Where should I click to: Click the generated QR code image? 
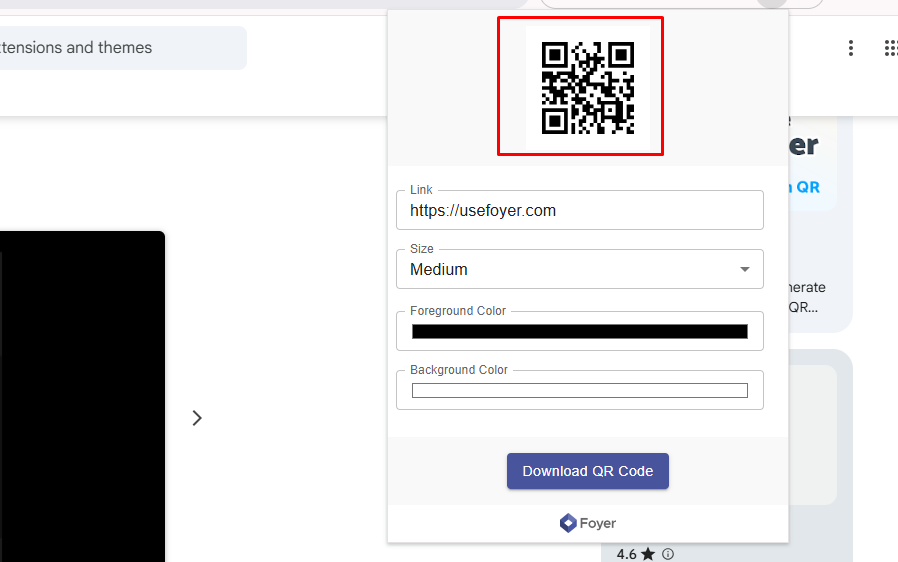(x=588, y=88)
